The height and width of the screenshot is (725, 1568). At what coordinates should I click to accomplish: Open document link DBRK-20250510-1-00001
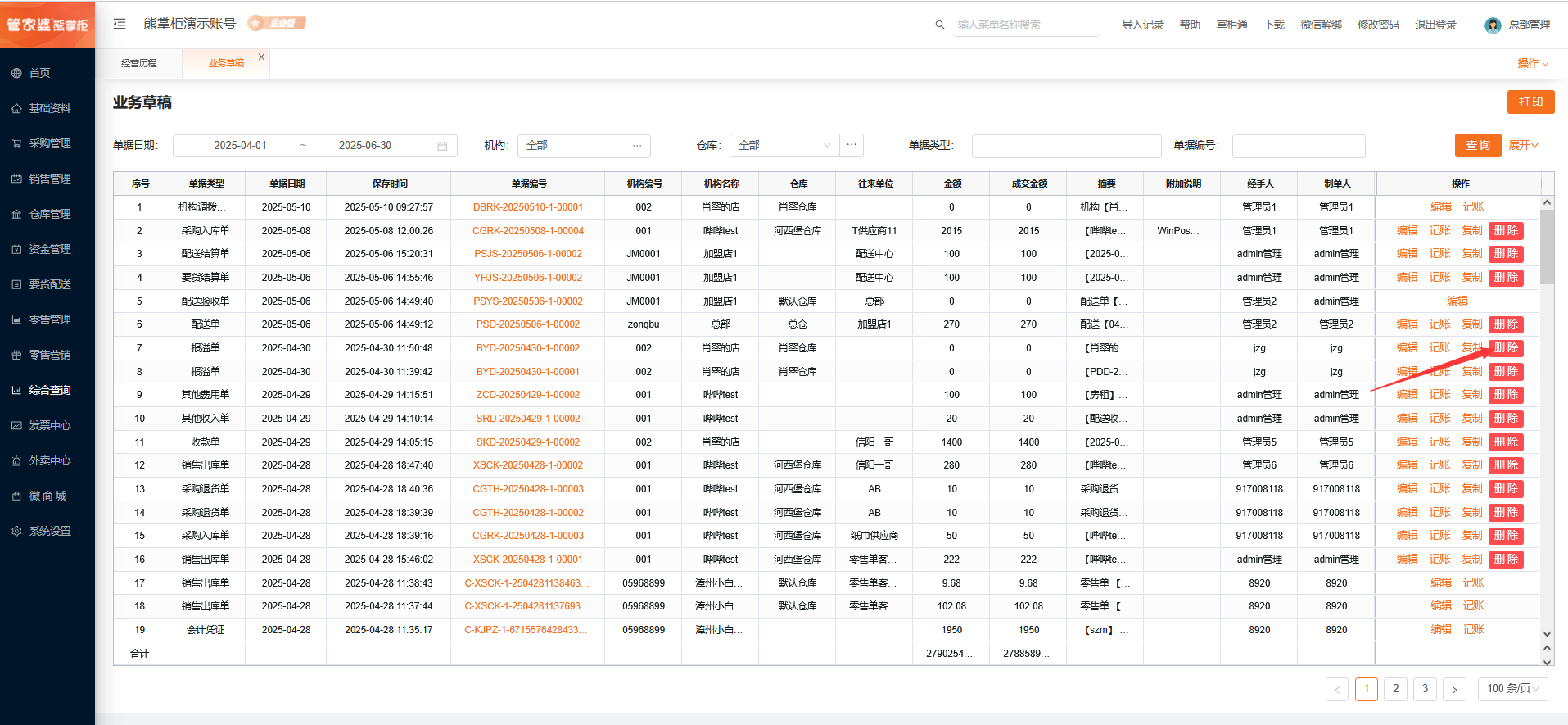tap(527, 207)
